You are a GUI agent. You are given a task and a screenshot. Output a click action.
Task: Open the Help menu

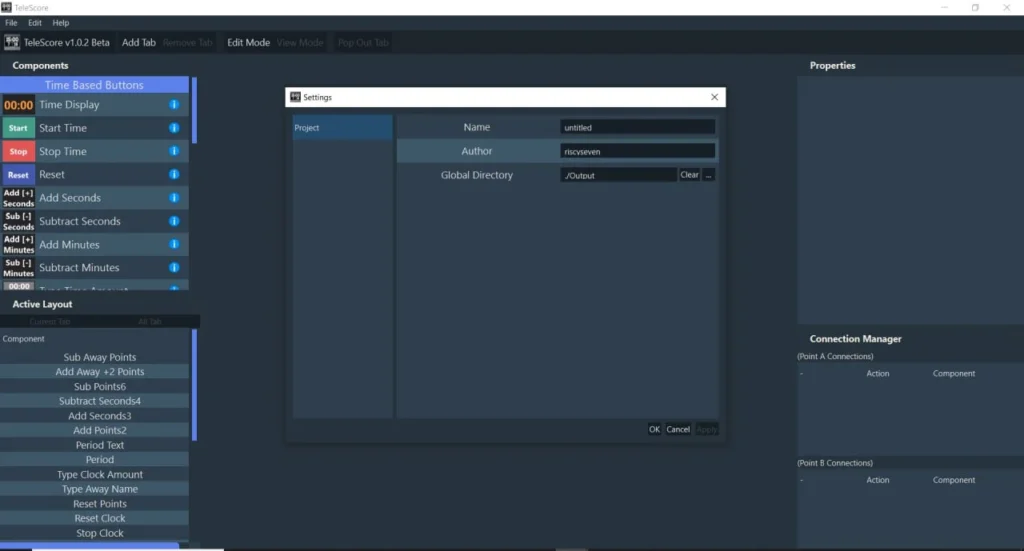pos(61,23)
